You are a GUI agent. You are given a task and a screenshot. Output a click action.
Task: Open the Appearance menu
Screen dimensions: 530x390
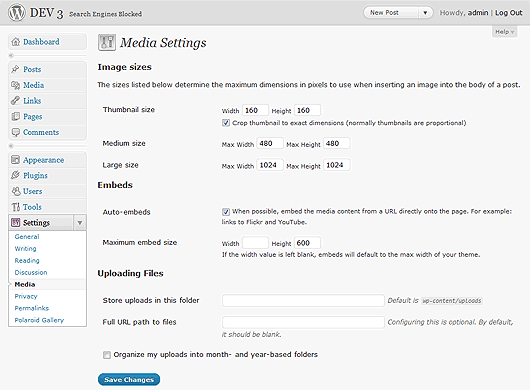pyautogui.click(x=44, y=160)
